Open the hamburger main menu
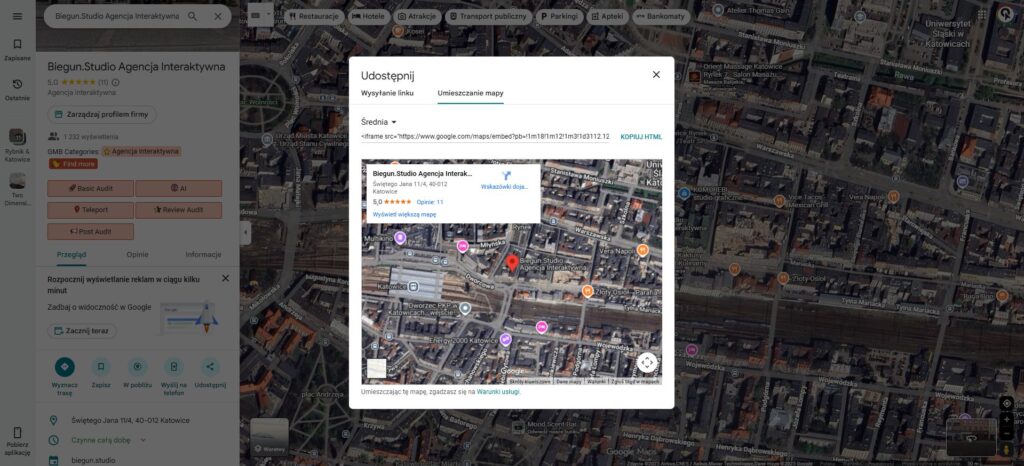Image resolution: width=1024 pixels, height=466 pixels. pyautogui.click(x=18, y=16)
